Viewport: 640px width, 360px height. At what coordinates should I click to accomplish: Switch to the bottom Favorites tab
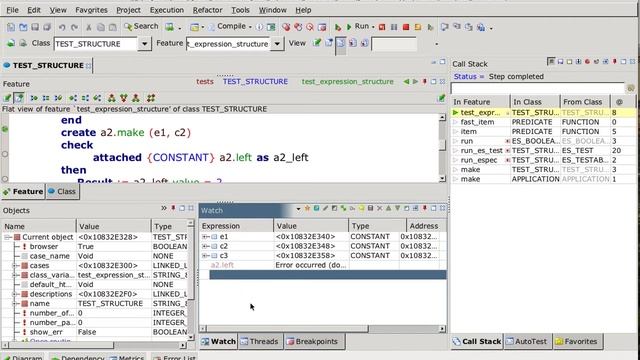tap(577, 342)
